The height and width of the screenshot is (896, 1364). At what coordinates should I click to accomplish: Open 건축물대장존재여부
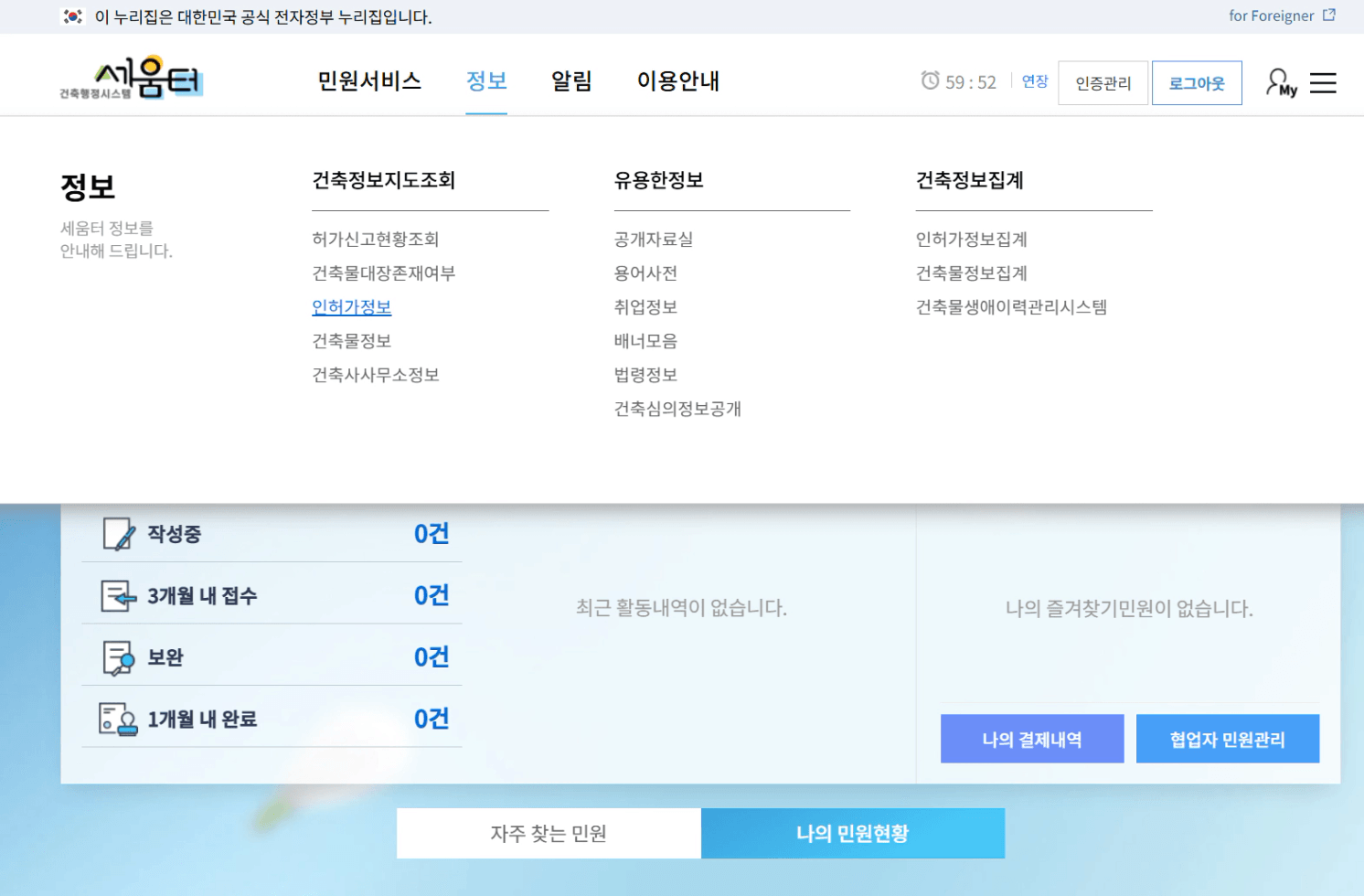(384, 273)
